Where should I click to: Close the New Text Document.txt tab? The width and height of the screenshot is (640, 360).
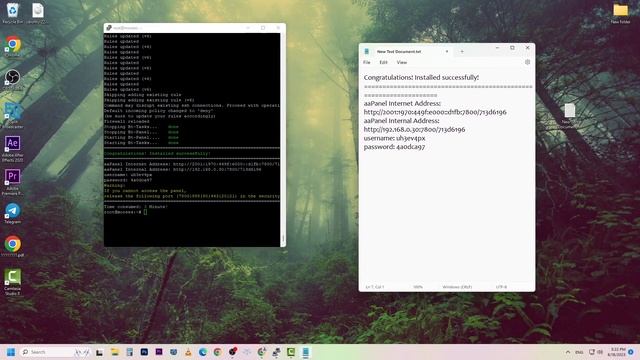447,51
